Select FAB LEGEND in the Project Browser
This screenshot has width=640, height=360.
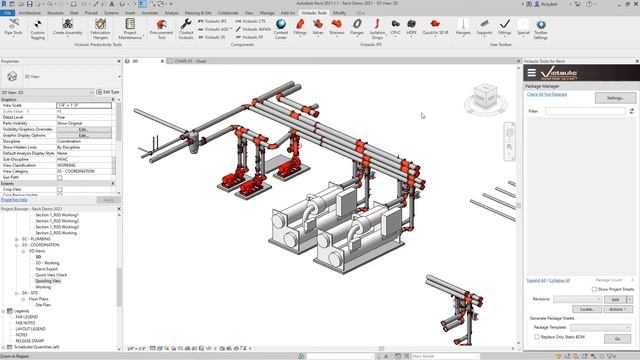click(x=27, y=317)
